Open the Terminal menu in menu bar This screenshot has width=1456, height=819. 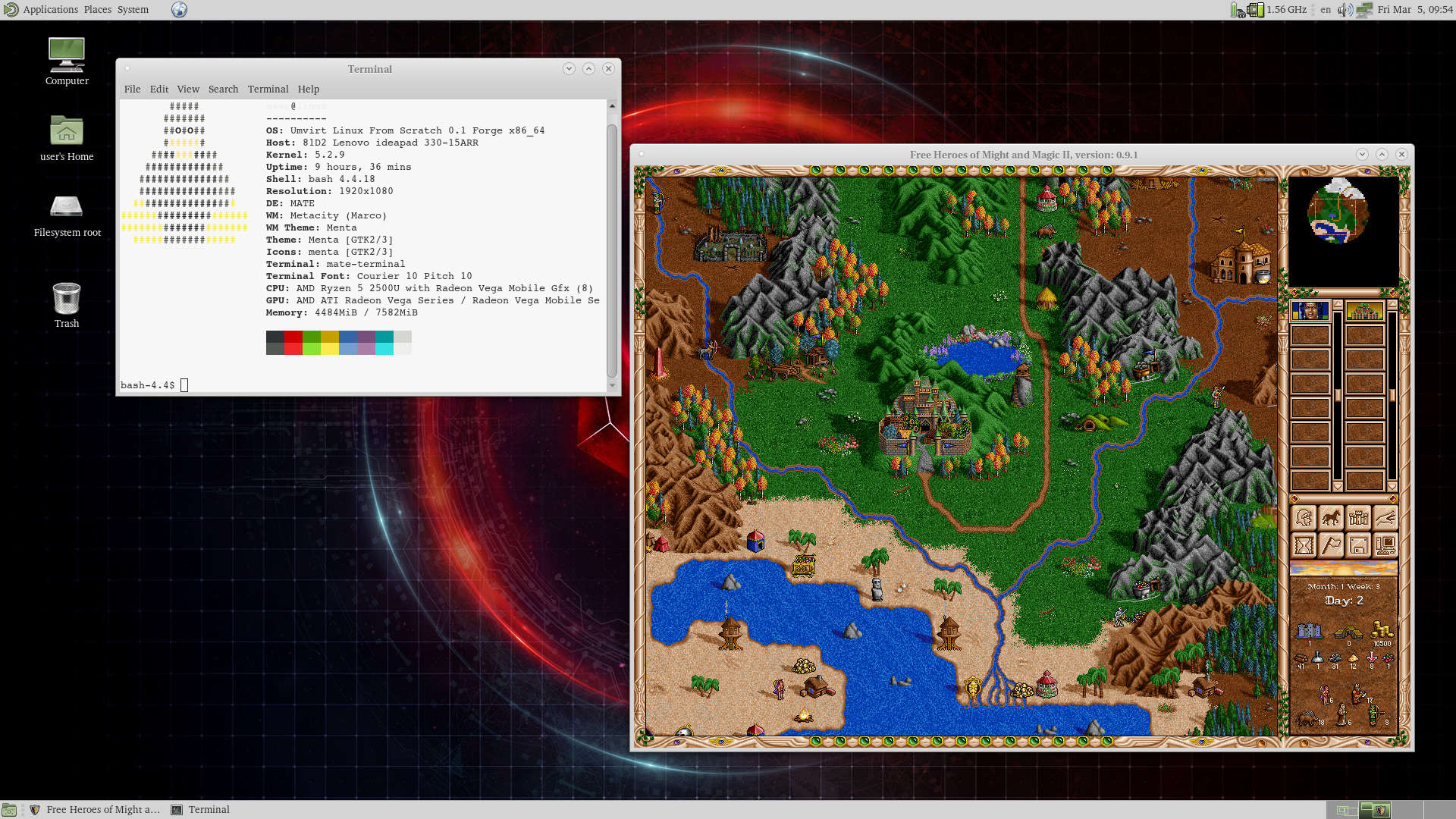pyautogui.click(x=268, y=89)
